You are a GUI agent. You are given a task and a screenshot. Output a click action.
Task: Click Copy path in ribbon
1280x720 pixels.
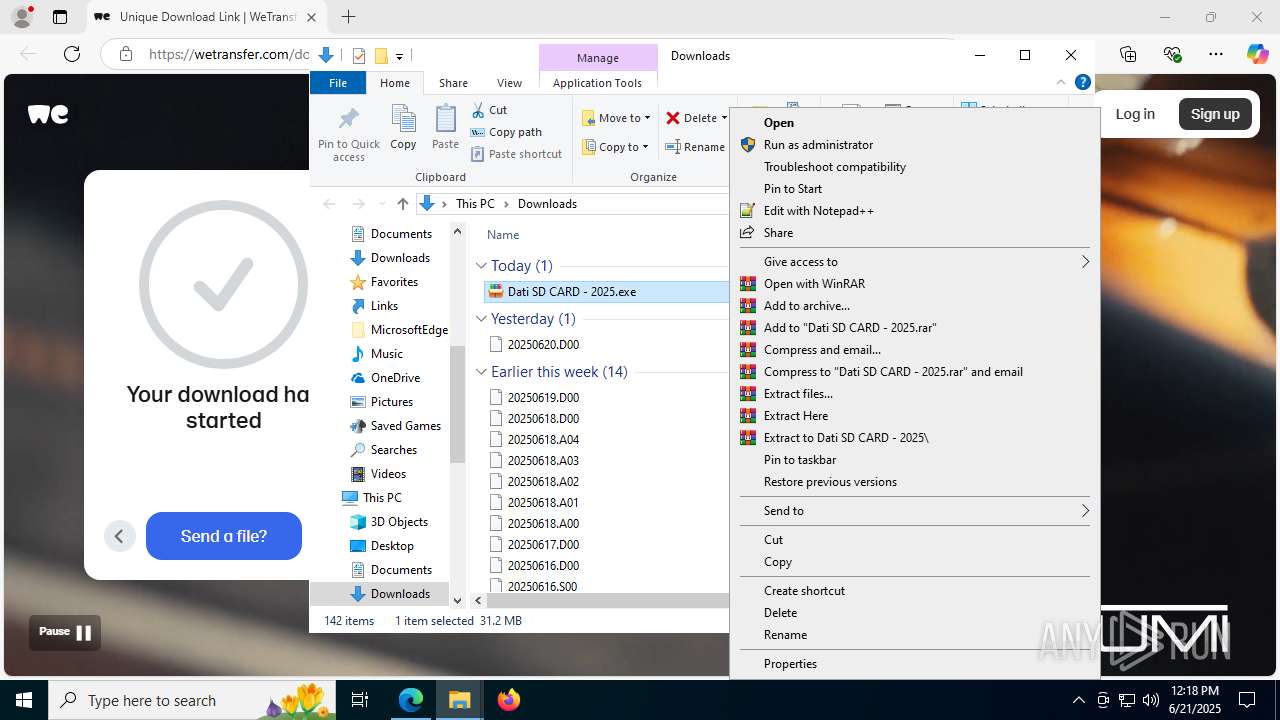click(506, 132)
